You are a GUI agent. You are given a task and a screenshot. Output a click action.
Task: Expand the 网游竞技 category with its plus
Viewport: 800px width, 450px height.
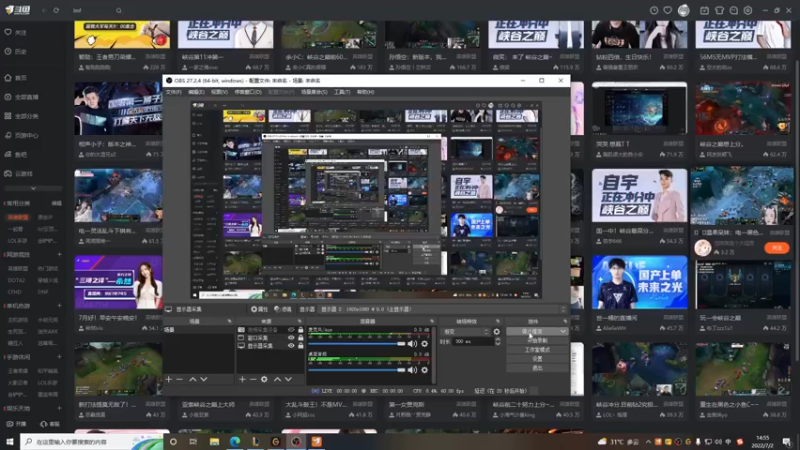tap(59, 254)
